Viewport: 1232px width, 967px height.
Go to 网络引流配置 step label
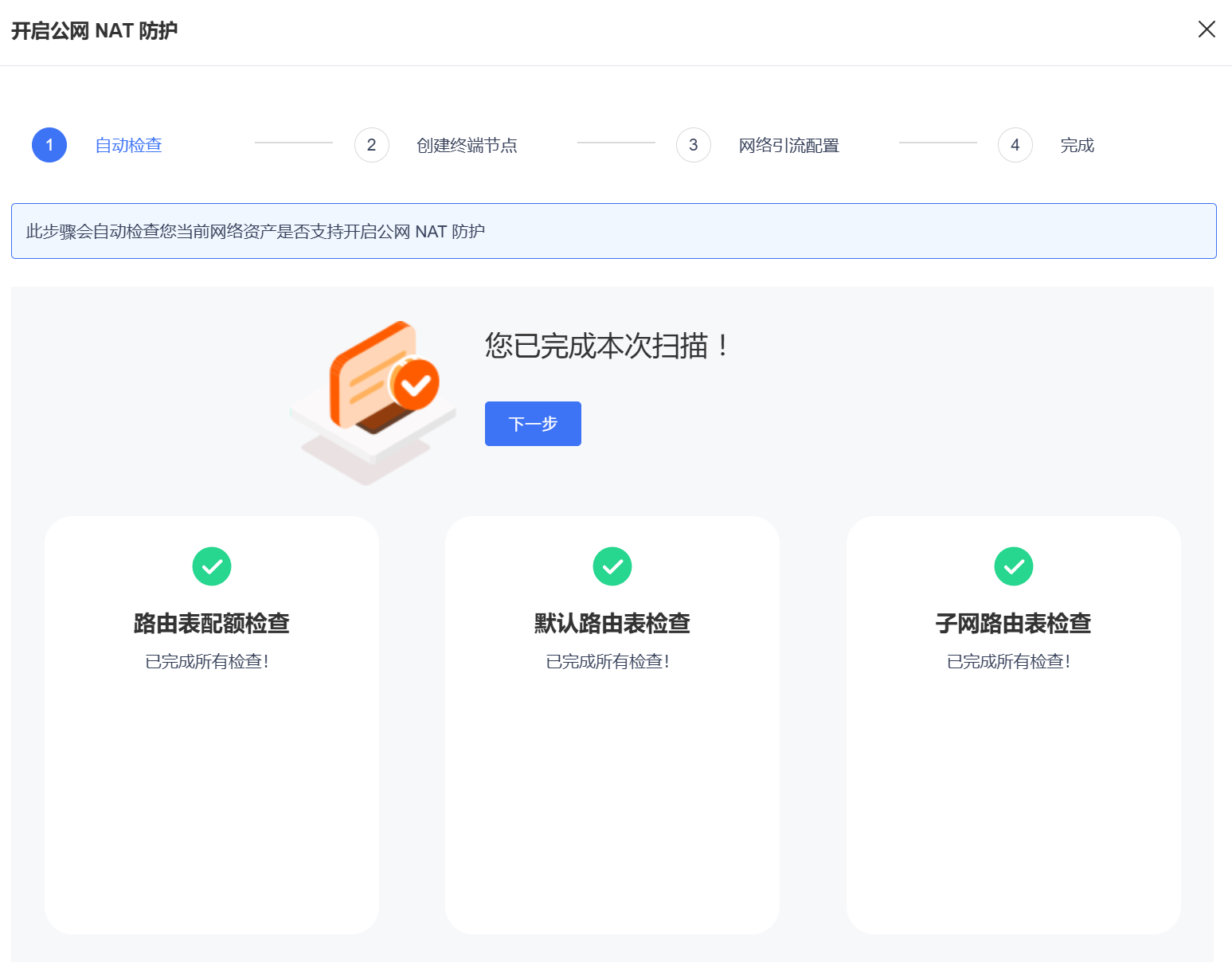pos(788,145)
